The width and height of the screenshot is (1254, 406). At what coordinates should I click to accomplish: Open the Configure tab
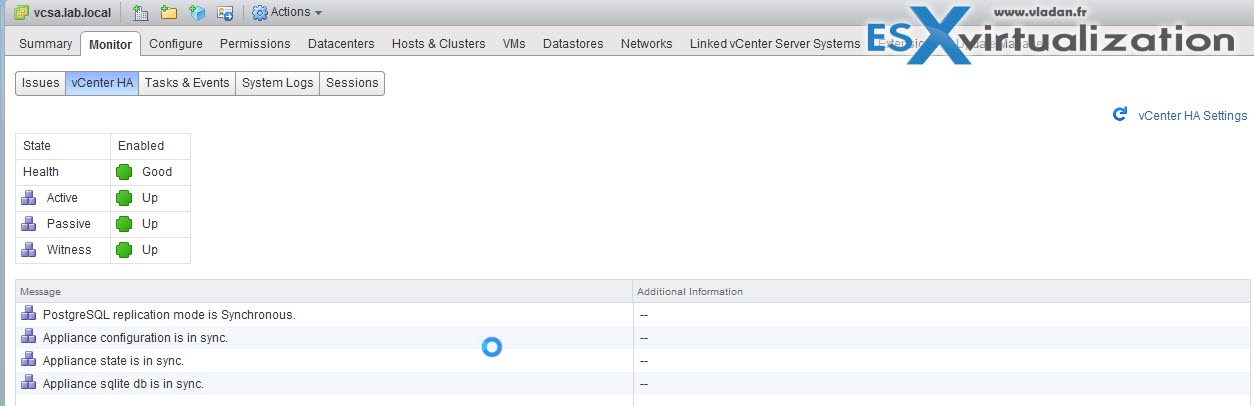tap(176, 44)
